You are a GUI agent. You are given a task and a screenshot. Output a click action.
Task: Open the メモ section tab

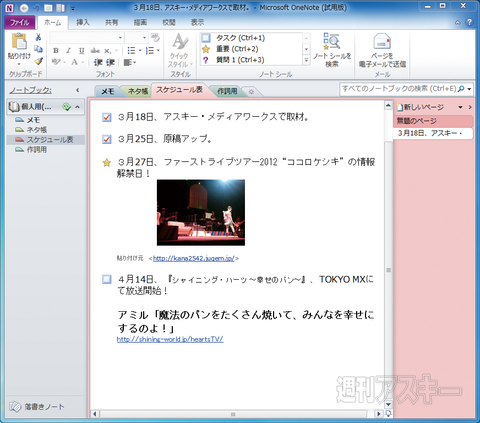[108, 91]
